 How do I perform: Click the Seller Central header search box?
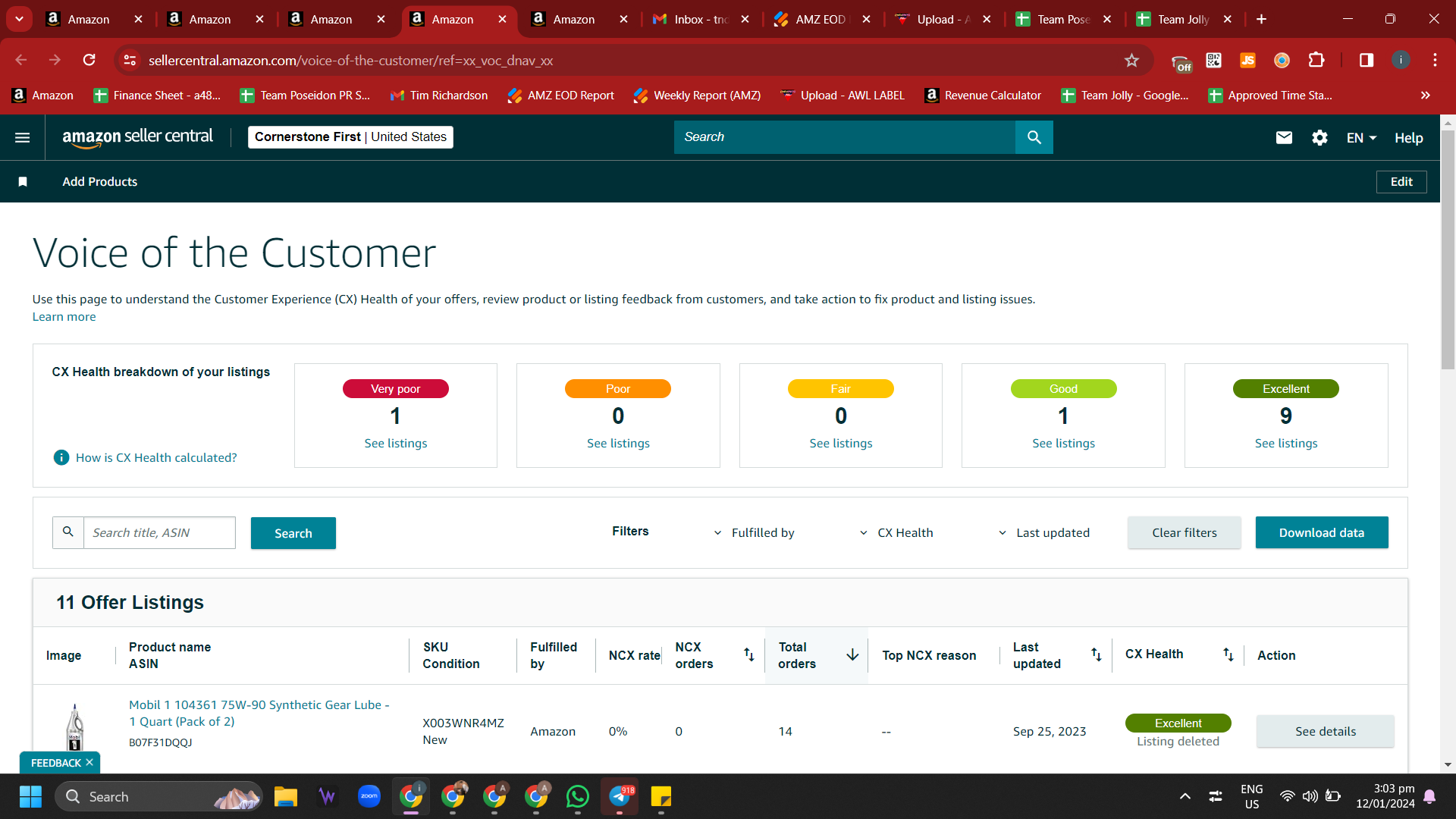(844, 137)
